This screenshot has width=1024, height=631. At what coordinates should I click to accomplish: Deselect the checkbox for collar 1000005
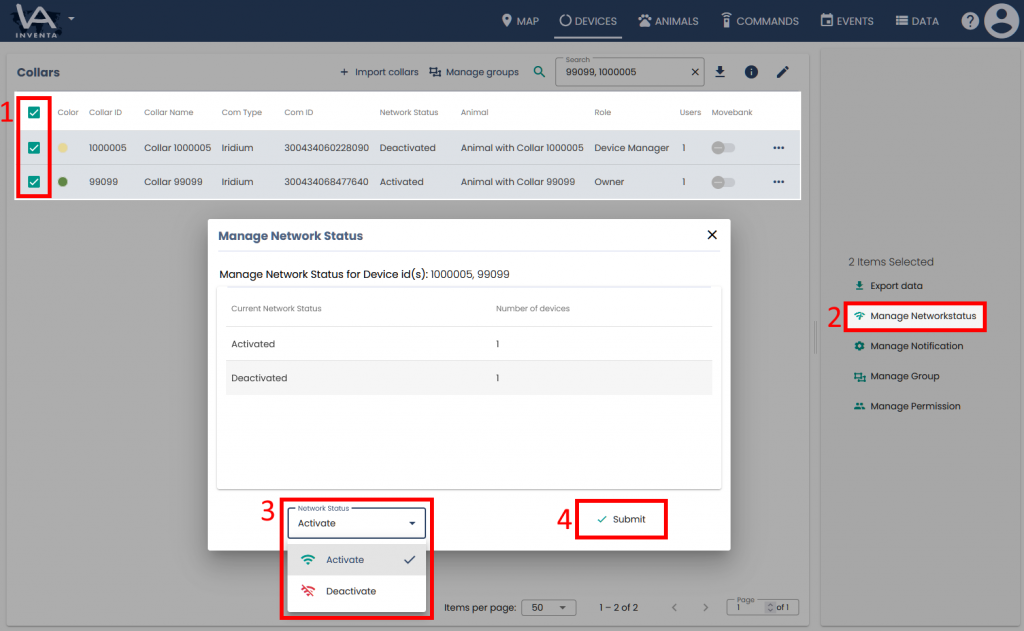pyautogui.click(x=34, y=148)
